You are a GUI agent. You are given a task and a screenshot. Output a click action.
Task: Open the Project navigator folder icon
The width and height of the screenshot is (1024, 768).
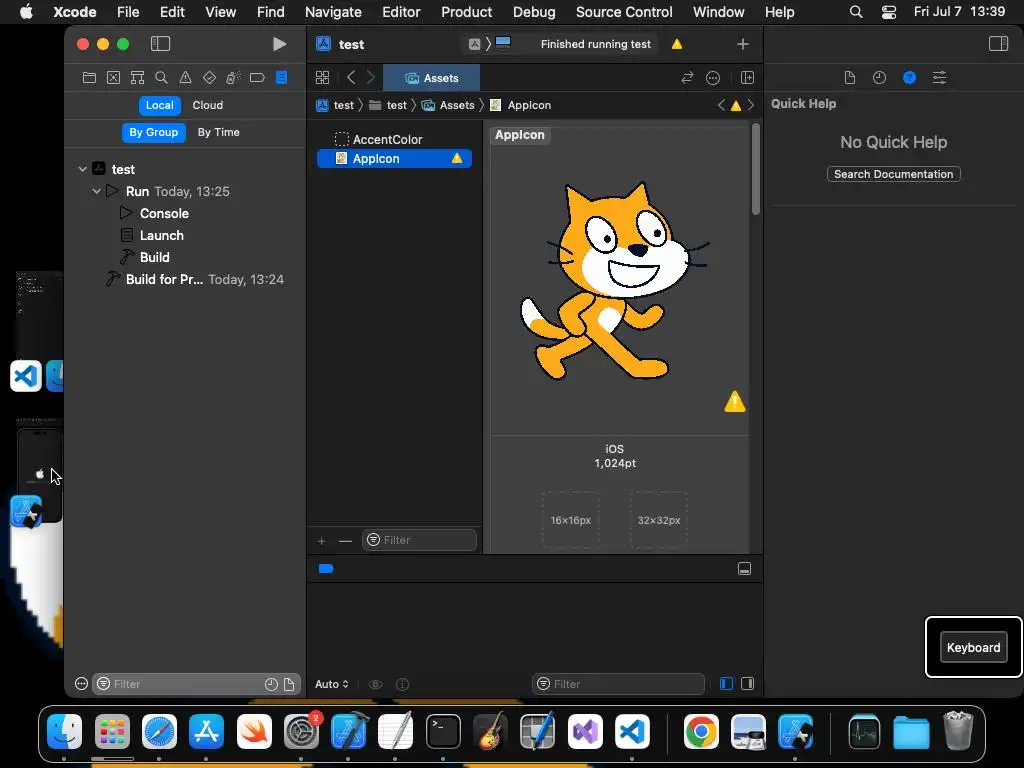89,78
